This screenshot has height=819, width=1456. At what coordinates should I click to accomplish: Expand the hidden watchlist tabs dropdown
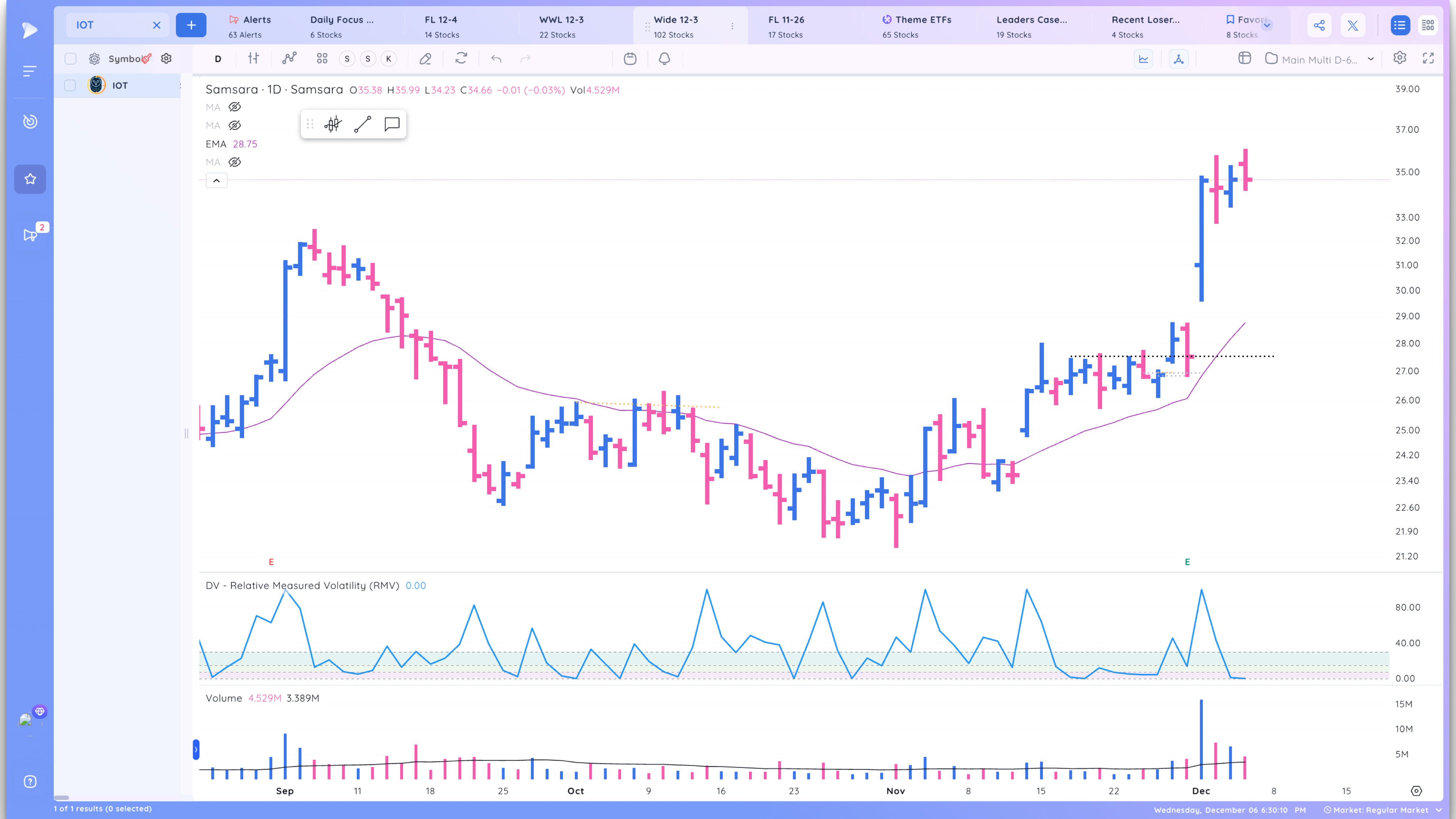1267,25
